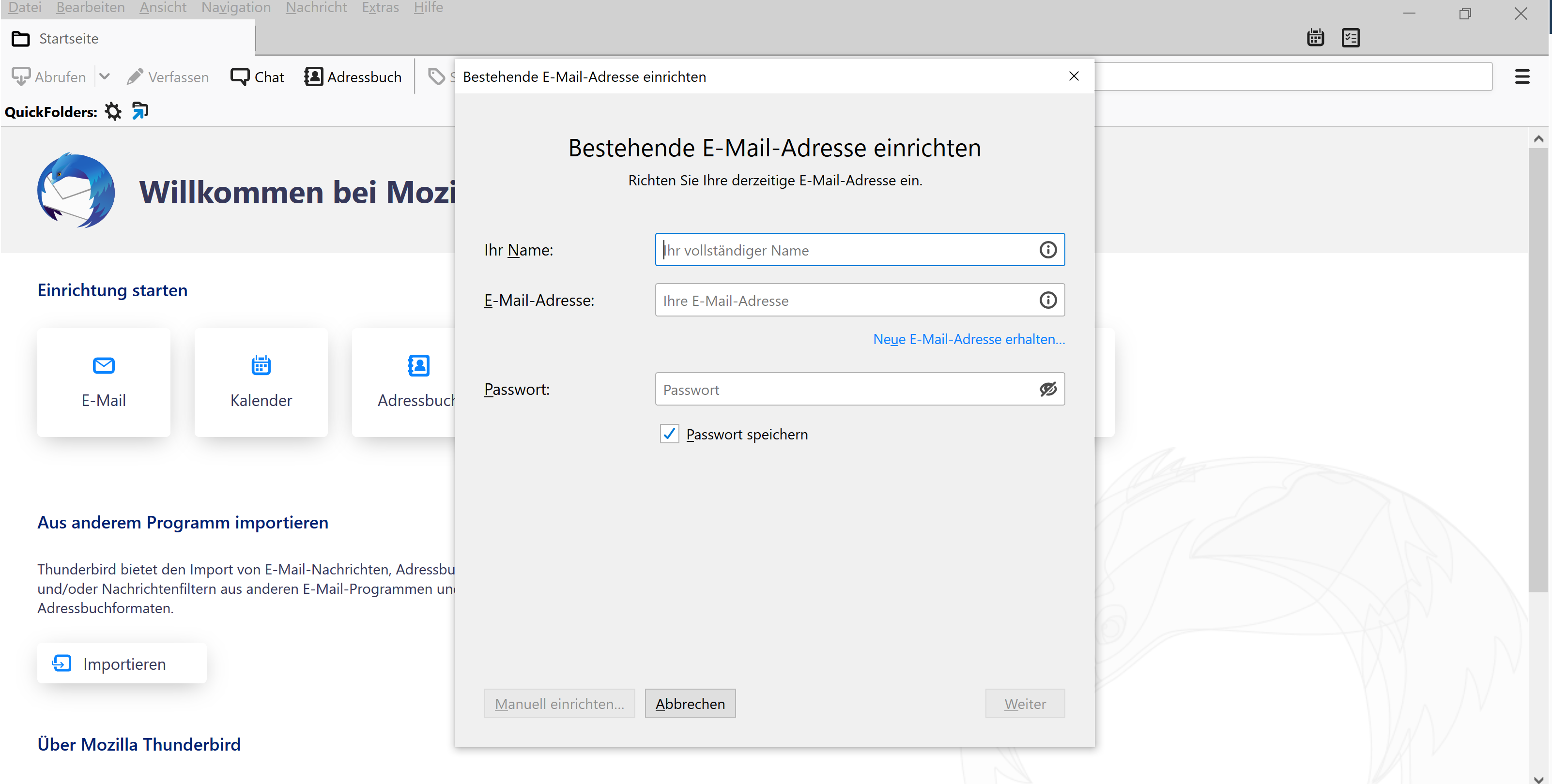
Task: Click the info icon in the name field
Action: tap(1048, 250)
